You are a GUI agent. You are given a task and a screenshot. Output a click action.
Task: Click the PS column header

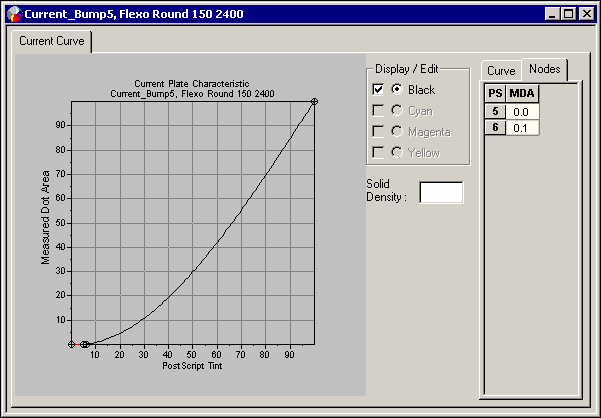[495, 94]
